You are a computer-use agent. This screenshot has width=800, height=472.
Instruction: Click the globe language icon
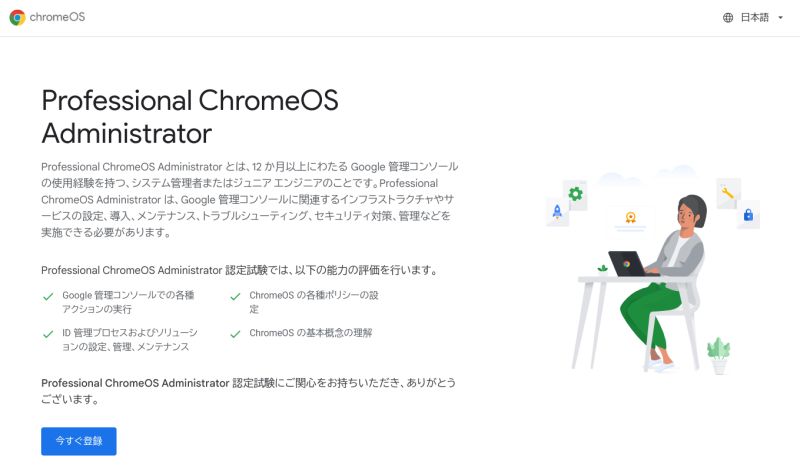pyautogui.click(x=728, y=18)
